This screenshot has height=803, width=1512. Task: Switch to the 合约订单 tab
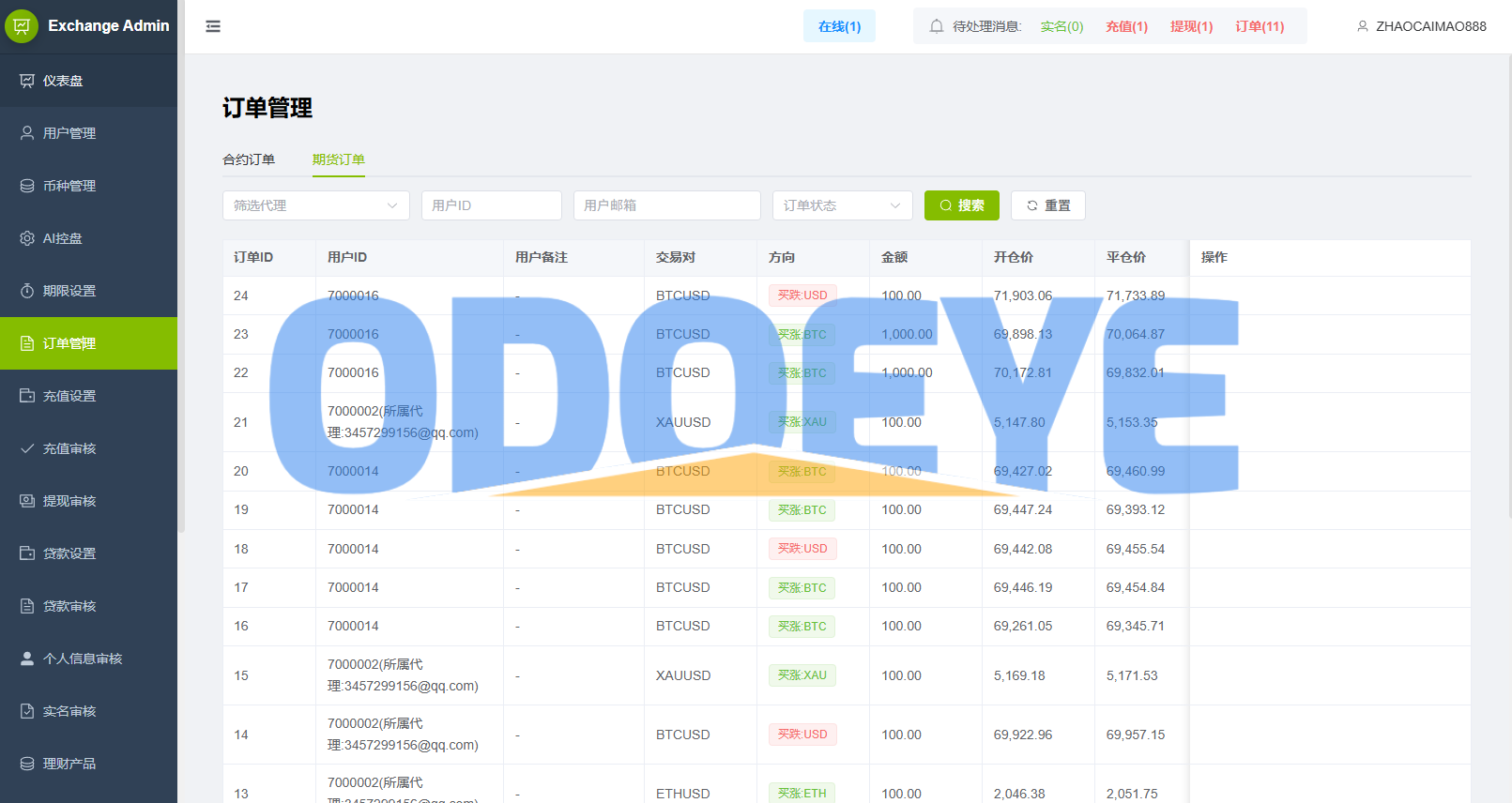pos(249,159)
